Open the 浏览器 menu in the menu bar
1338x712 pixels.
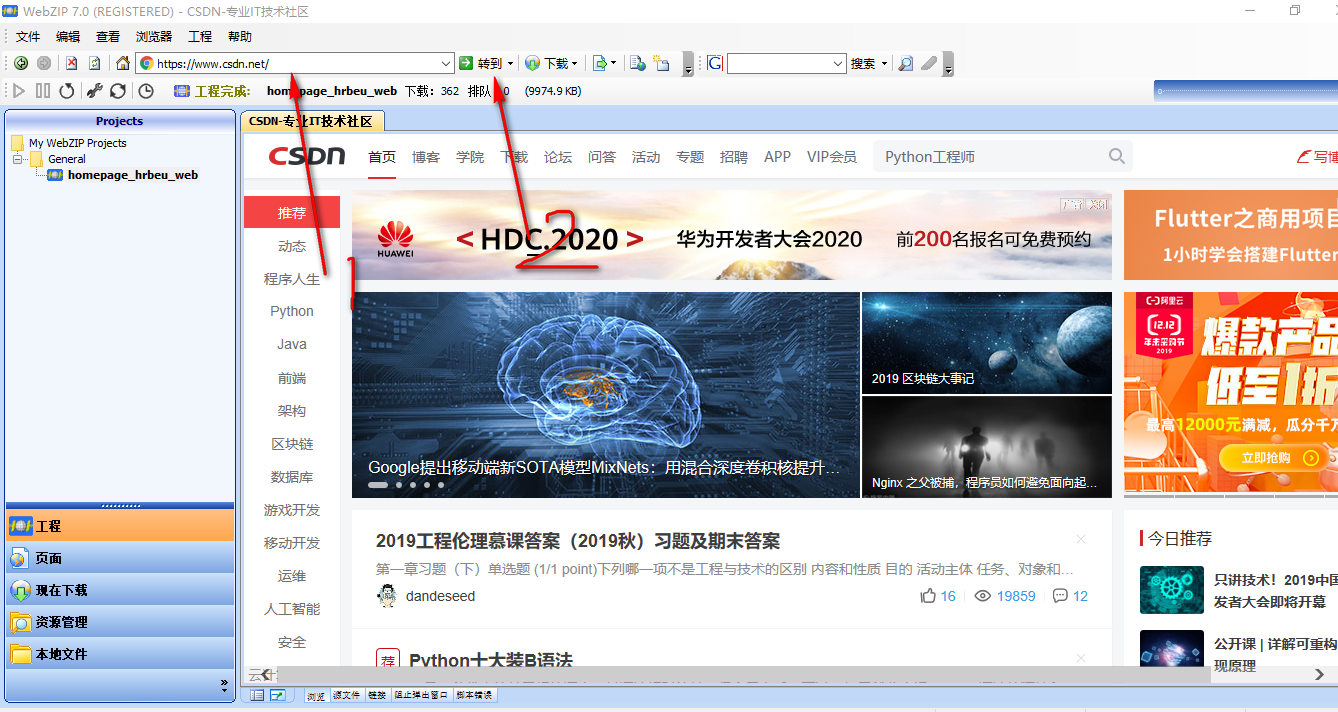[152, 36]
